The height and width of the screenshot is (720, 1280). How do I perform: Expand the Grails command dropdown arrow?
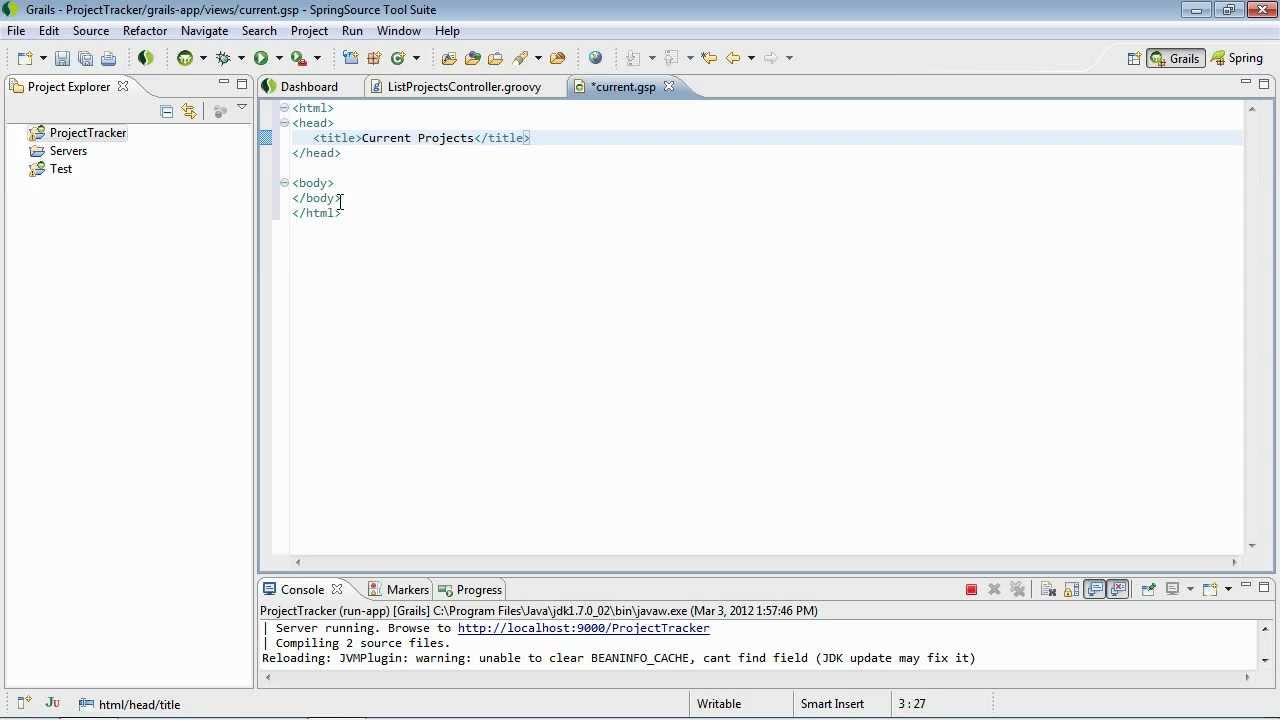[203, 58]
